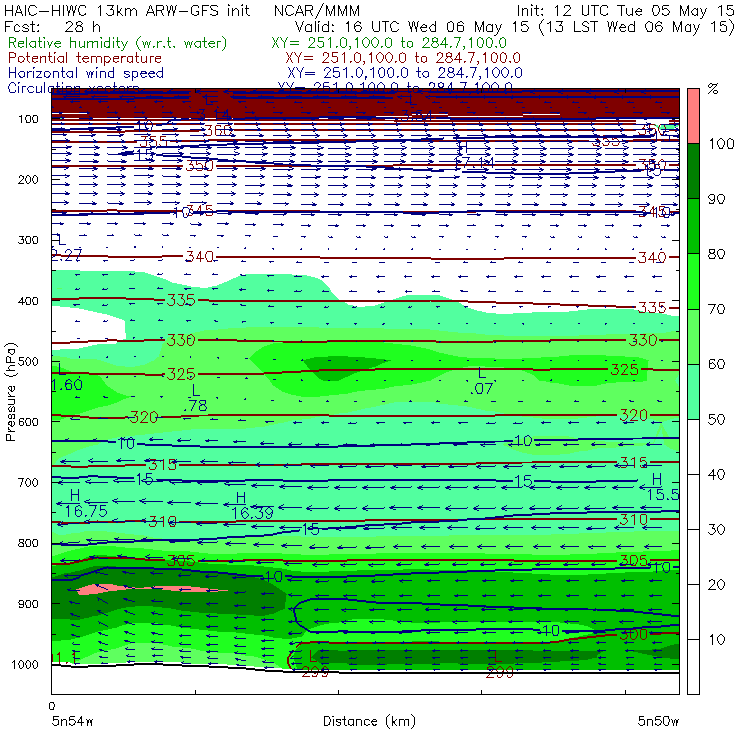Click the left '325' isentrope contour label
Image resolution: width=740 pixels, height=740 pixels.
click(181, 374)
